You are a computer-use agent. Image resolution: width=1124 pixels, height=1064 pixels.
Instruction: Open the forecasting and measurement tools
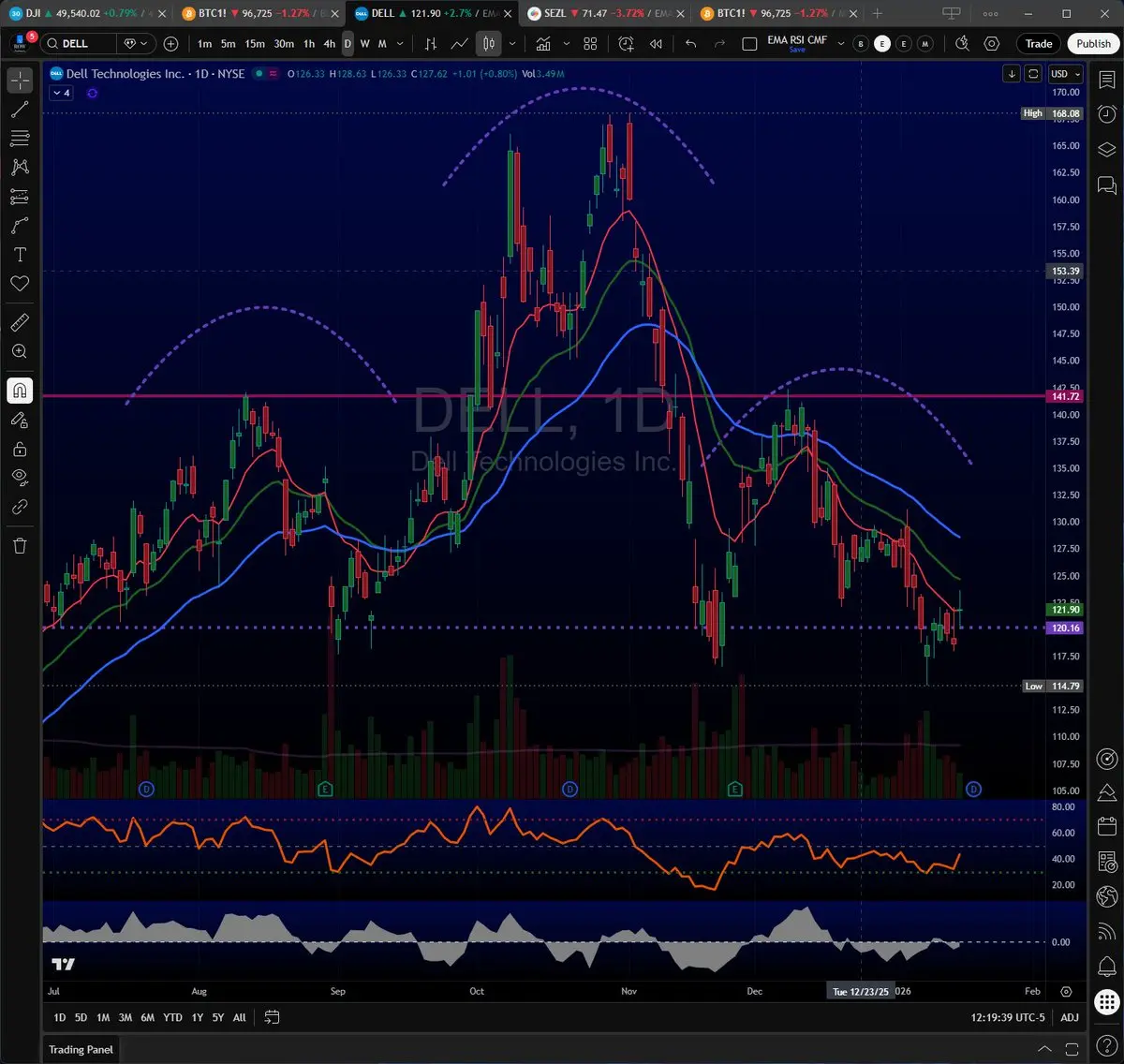click(x=20, y=197)
